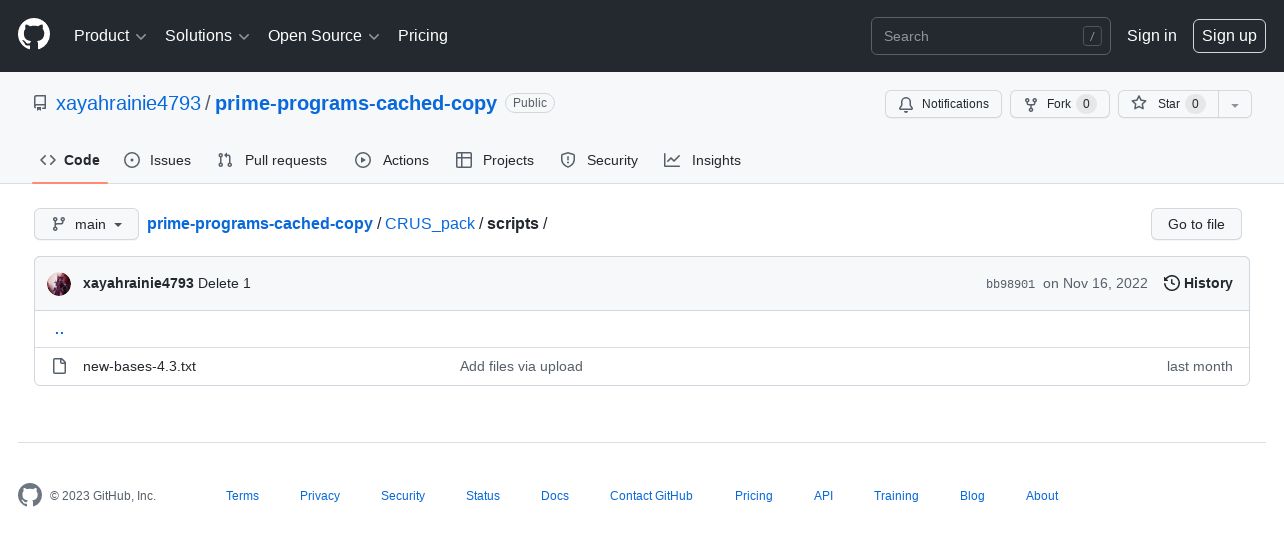Click the Go to file button

tap(1196, 224)
